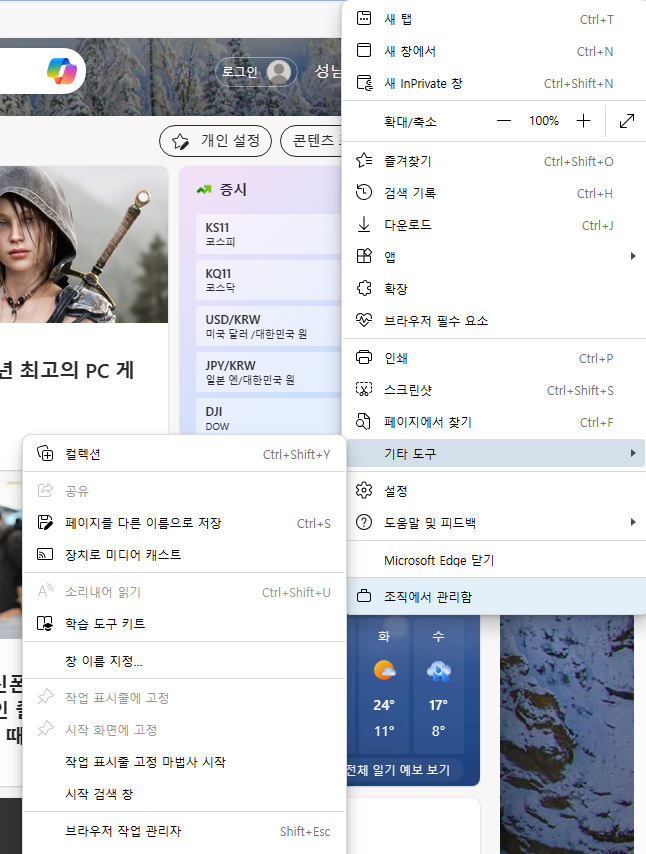Click the 로그인 button
Viewport: 646px width, 854px height.
pos(256,72)
